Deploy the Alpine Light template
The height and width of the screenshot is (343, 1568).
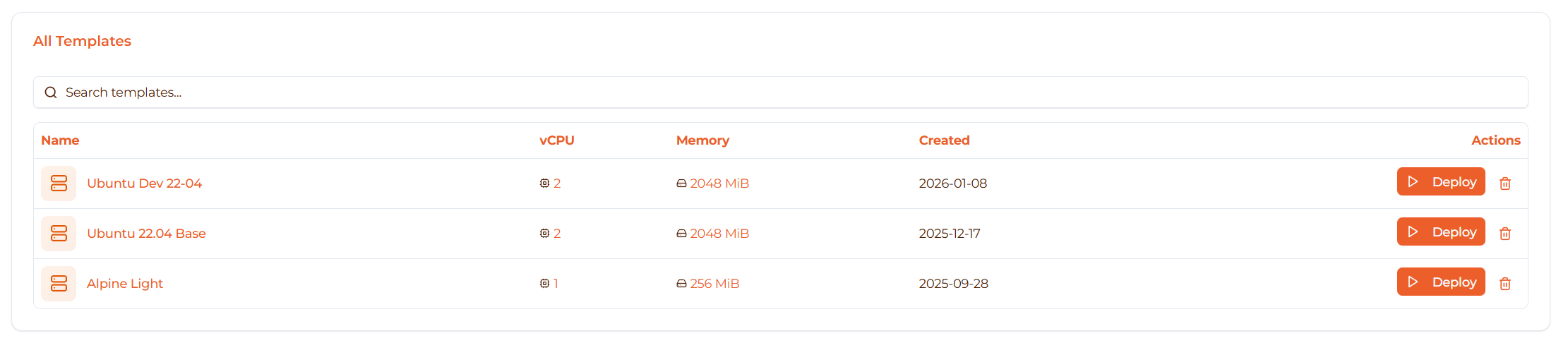tap(1440, 282)
